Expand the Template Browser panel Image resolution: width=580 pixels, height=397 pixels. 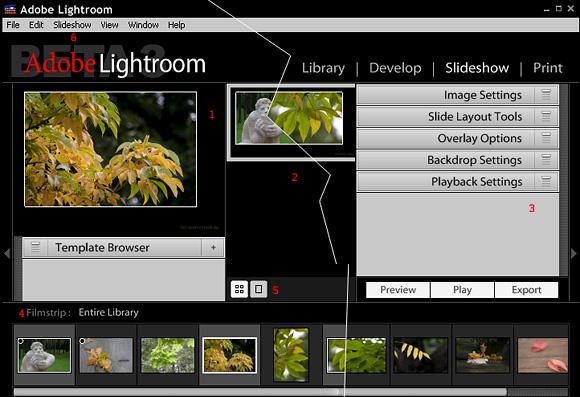123,248
